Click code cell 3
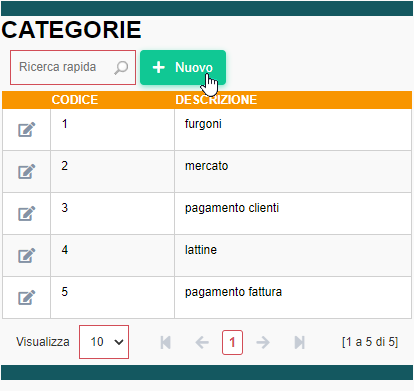Viewport: 414px width, 391px height. [112, 214]
